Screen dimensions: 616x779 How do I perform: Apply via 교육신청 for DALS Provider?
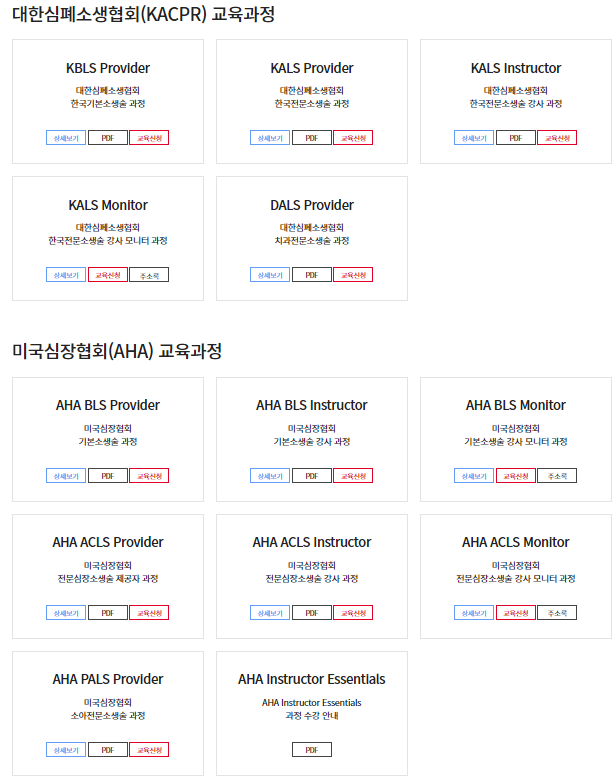(353, 275)
